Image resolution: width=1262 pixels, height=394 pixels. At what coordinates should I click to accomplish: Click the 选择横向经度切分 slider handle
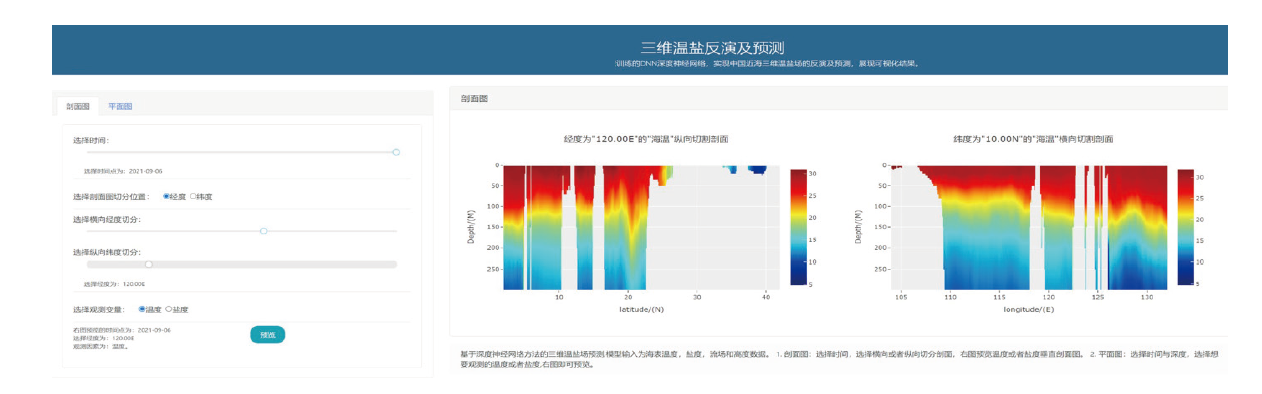[x=263, y=231]
